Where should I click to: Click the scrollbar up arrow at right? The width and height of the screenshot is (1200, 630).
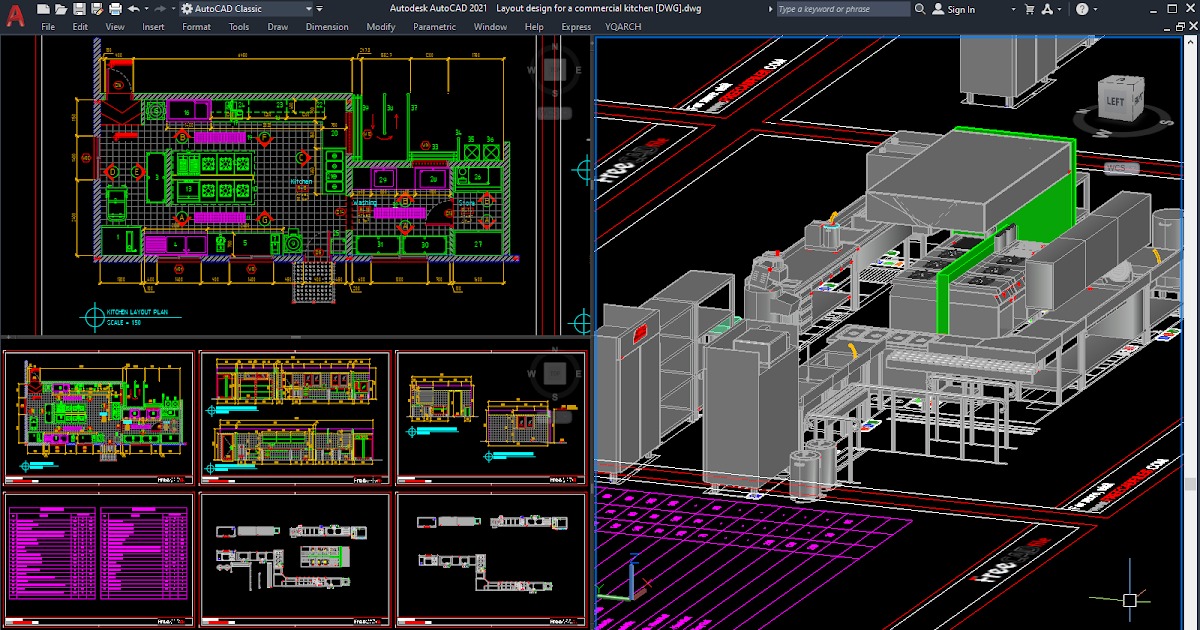(1192, 44)
